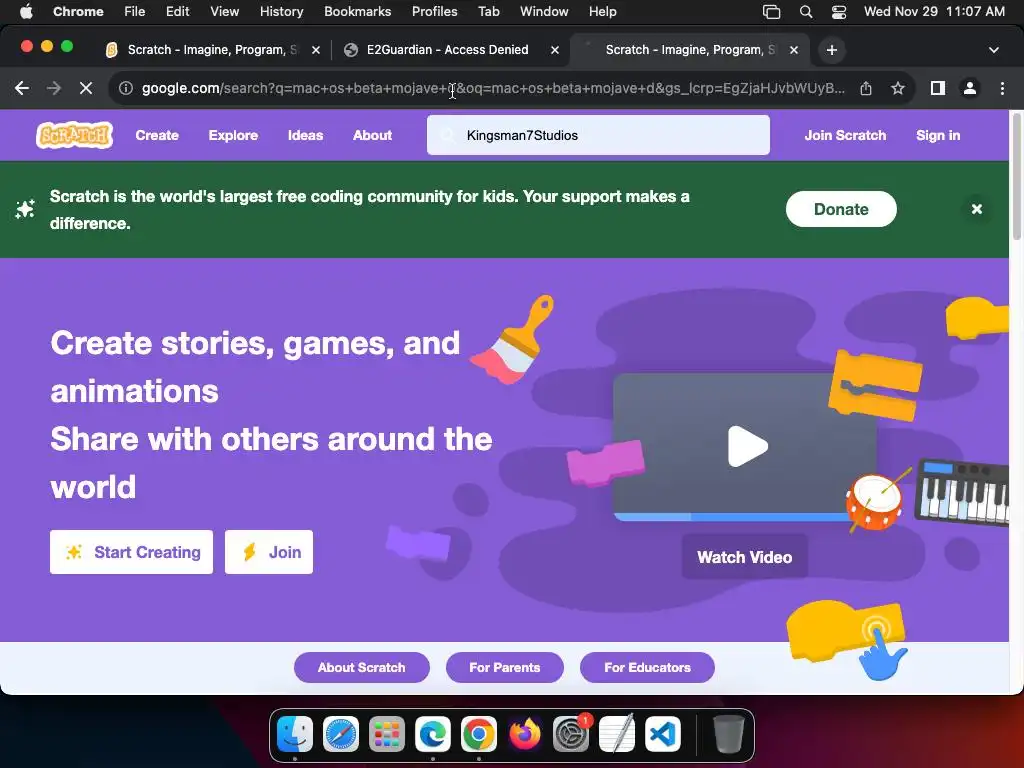1024x768 pixels.
Task: Bookmark this page with star icon
Action: click(x=898, y=88)
